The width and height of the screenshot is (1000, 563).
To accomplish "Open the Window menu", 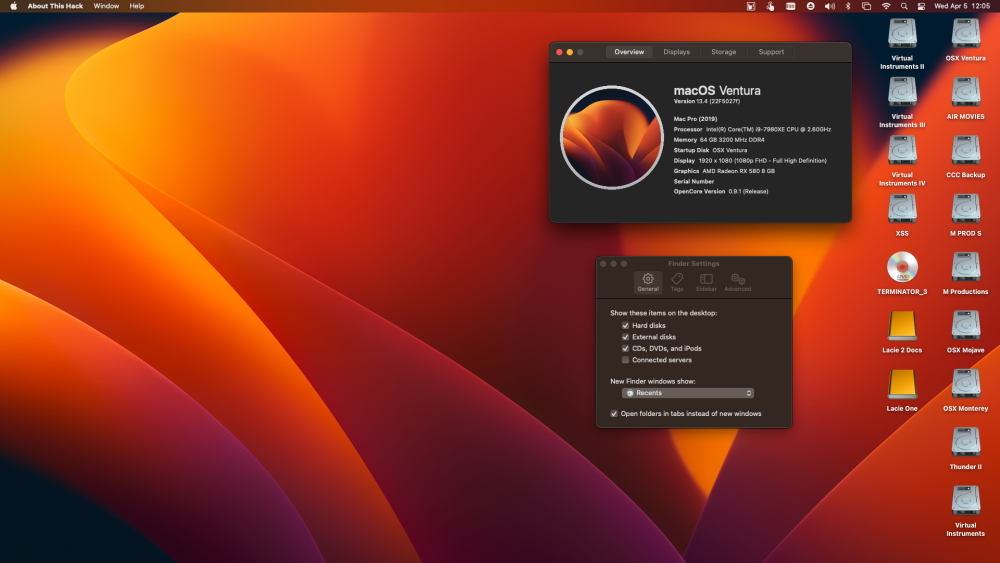I will point(106,6).
